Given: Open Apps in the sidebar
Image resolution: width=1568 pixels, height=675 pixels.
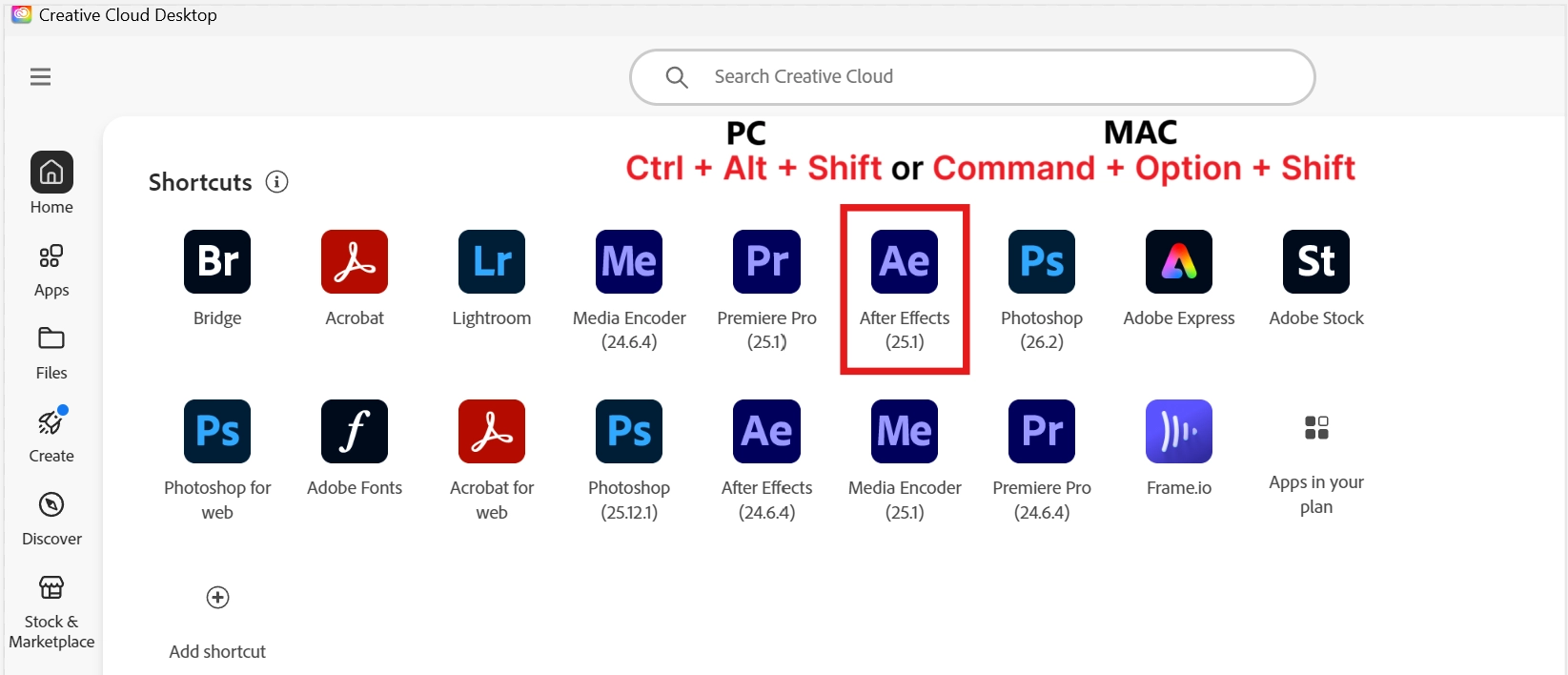Looking at the screenshot, I should (51, 271).
